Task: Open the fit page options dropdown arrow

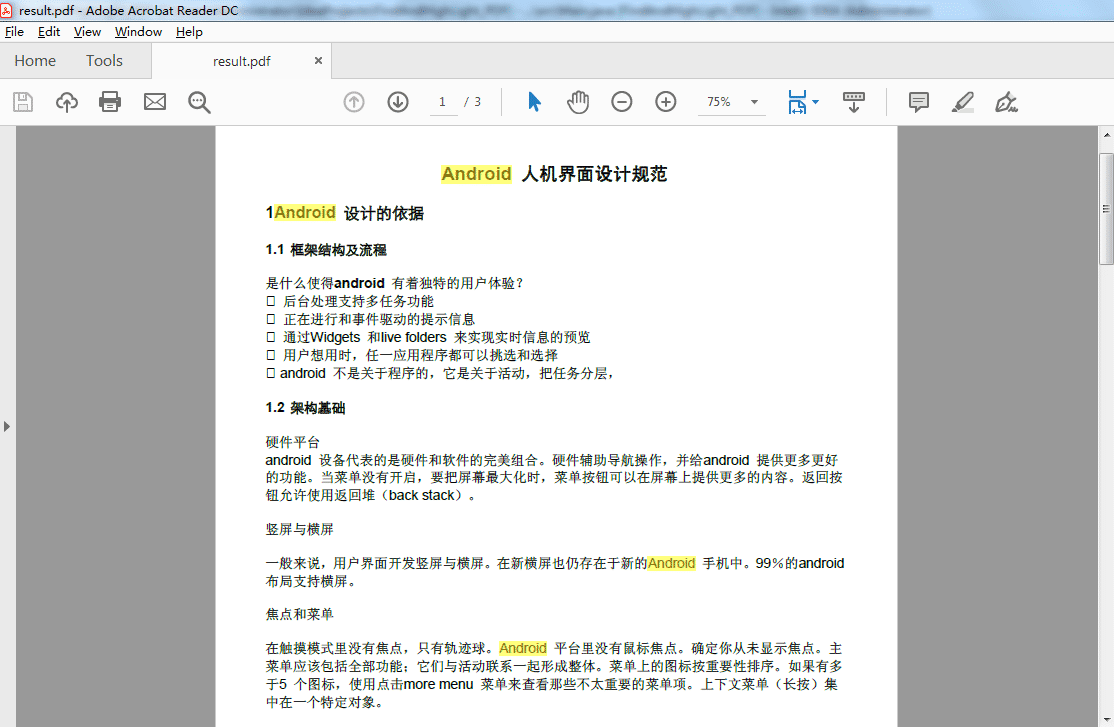Action: tap(816, 102)
